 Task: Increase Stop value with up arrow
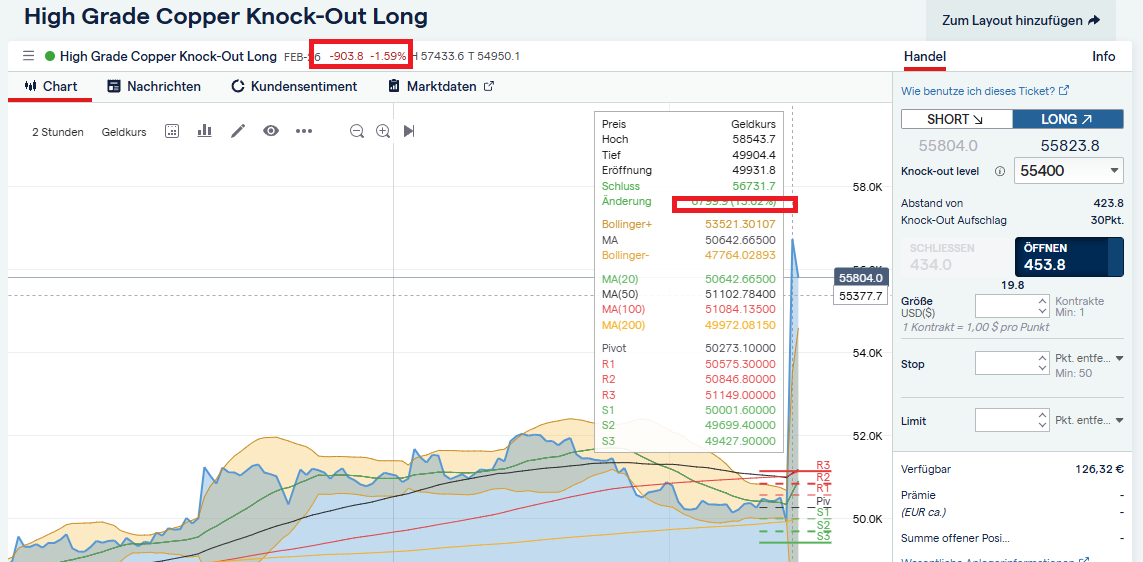click(1042, 358)
